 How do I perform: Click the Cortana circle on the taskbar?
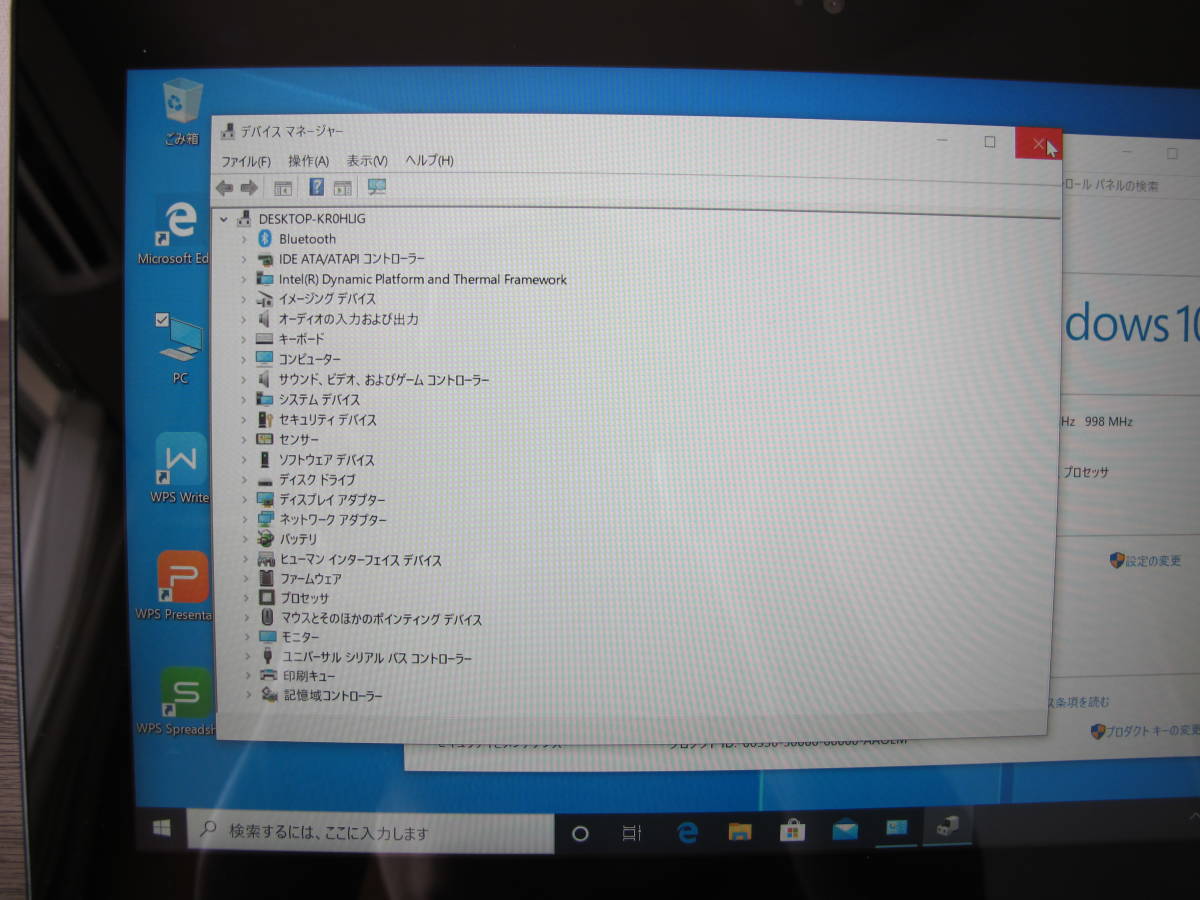pos(580,833)
